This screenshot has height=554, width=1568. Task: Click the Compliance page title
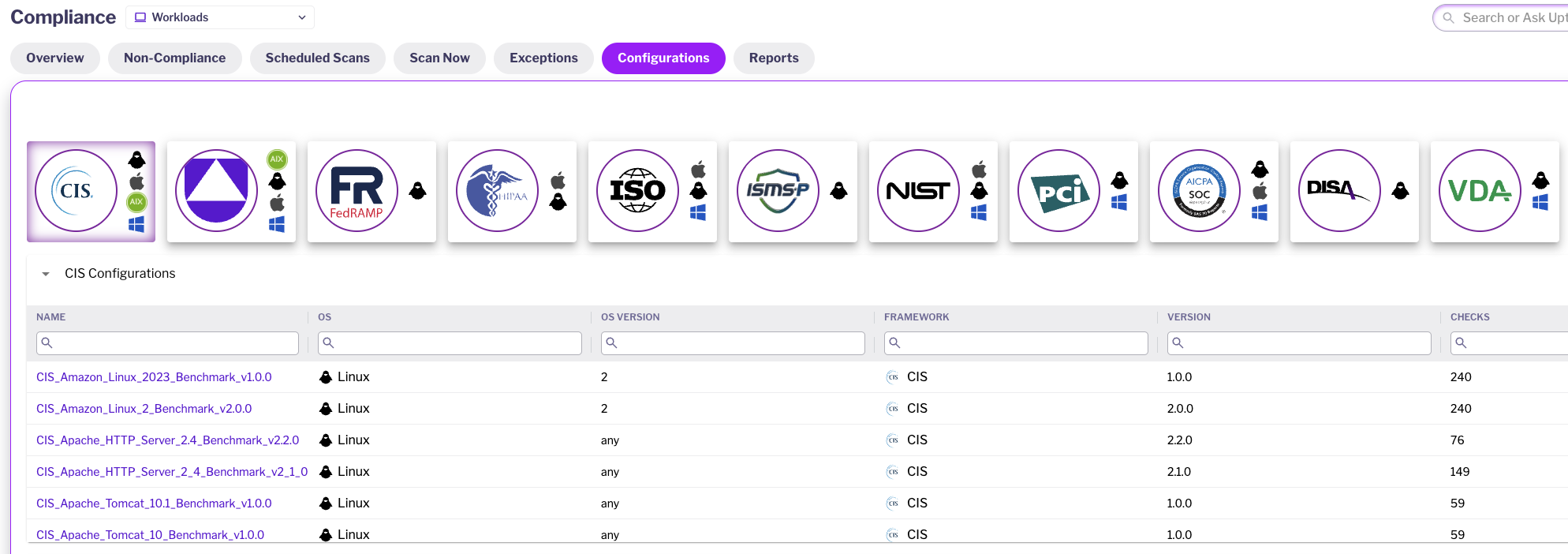[63, 17]
